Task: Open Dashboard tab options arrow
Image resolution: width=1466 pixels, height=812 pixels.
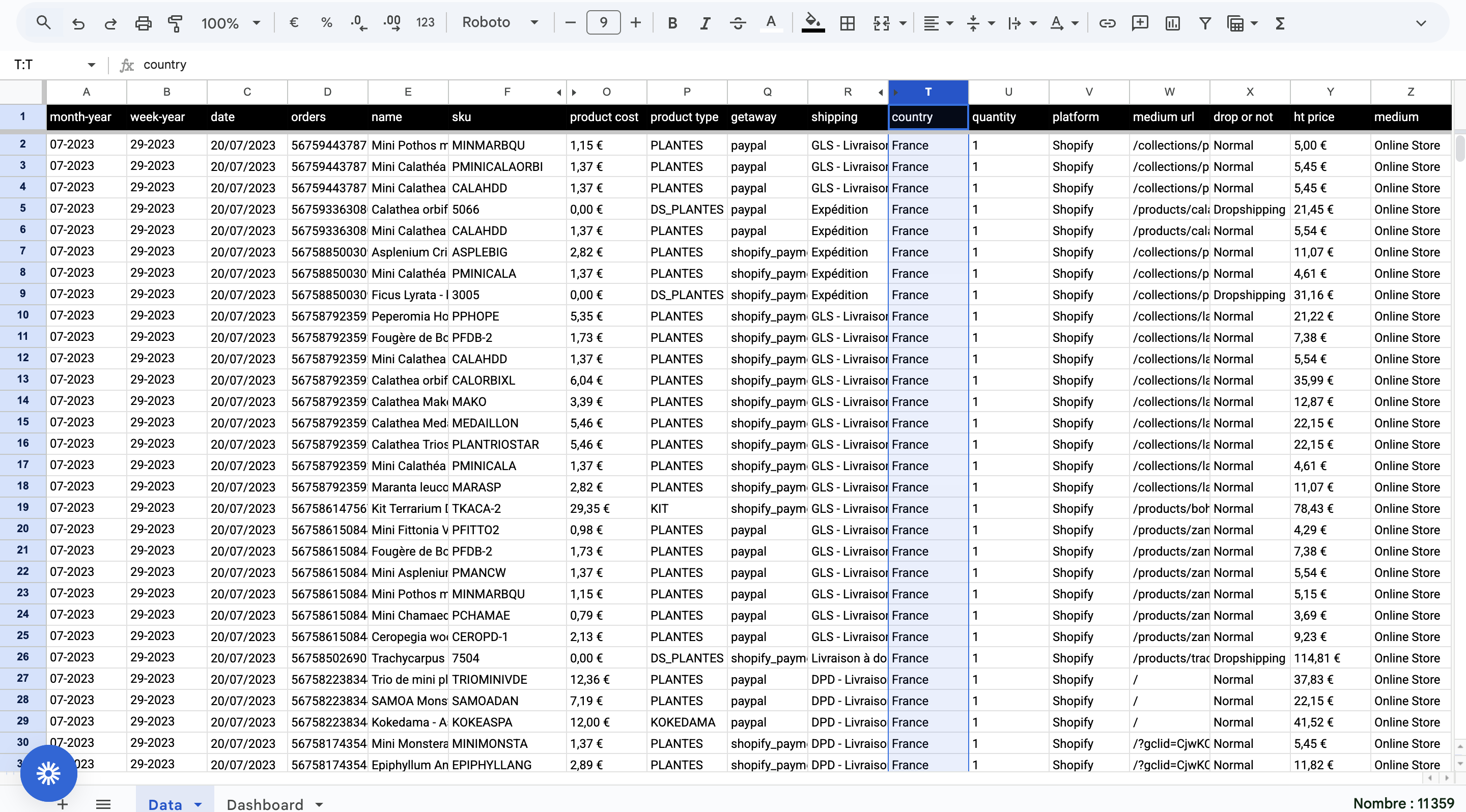Action: (x=319, y=804)
